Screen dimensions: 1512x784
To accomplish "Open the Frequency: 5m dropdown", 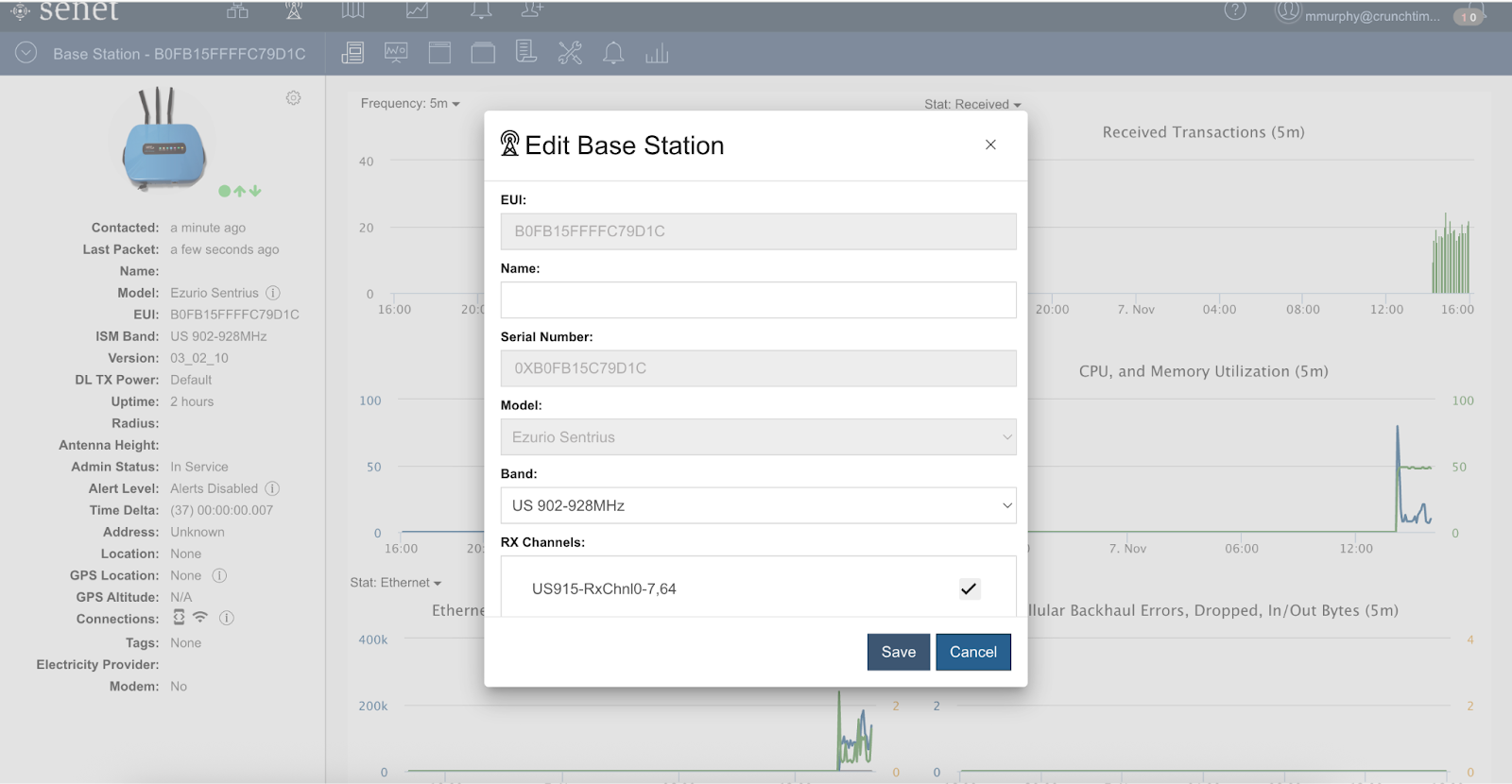I will click(410, 104).
